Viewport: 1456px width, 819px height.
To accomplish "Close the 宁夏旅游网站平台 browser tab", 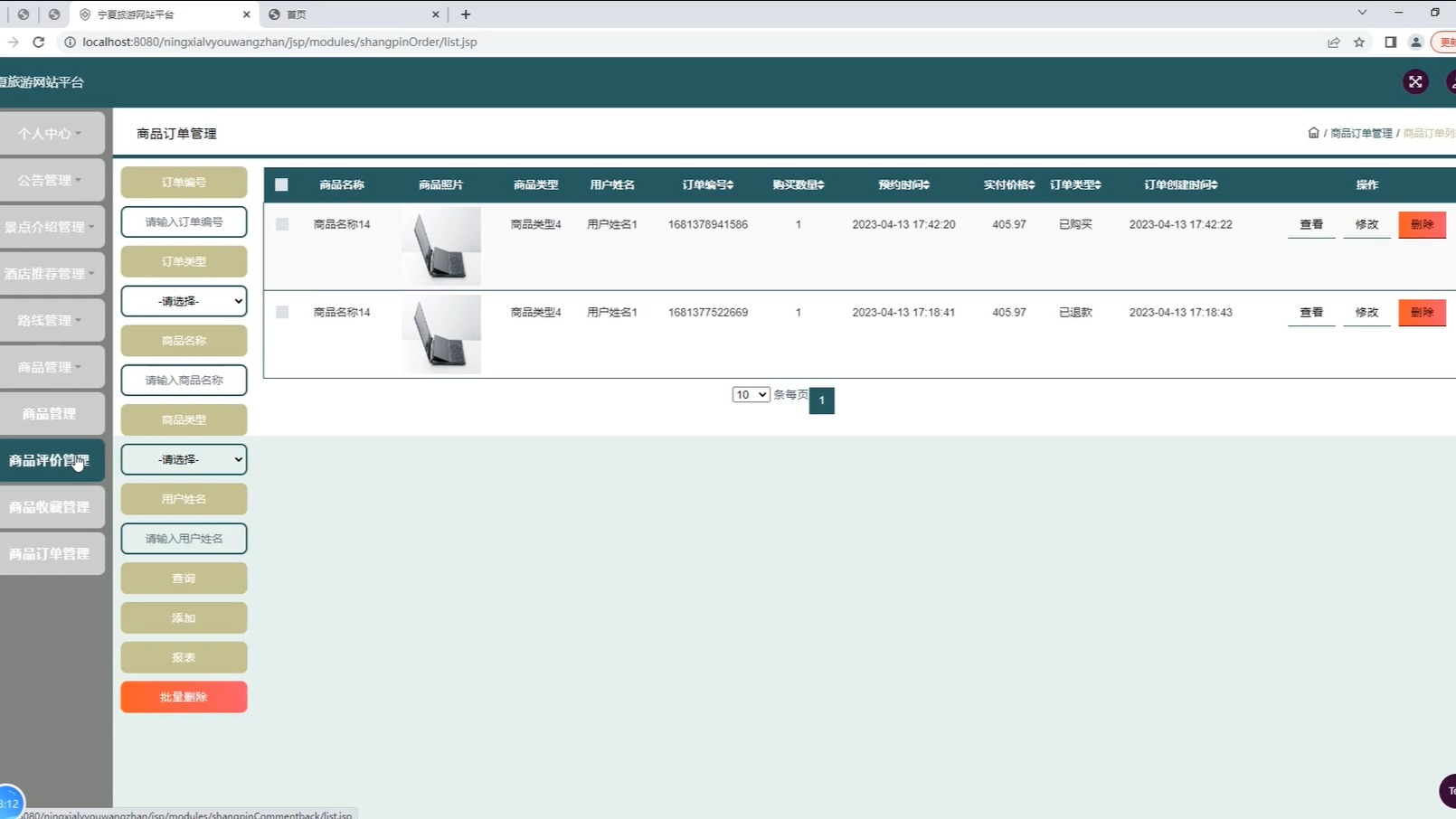I will [246, 14].
